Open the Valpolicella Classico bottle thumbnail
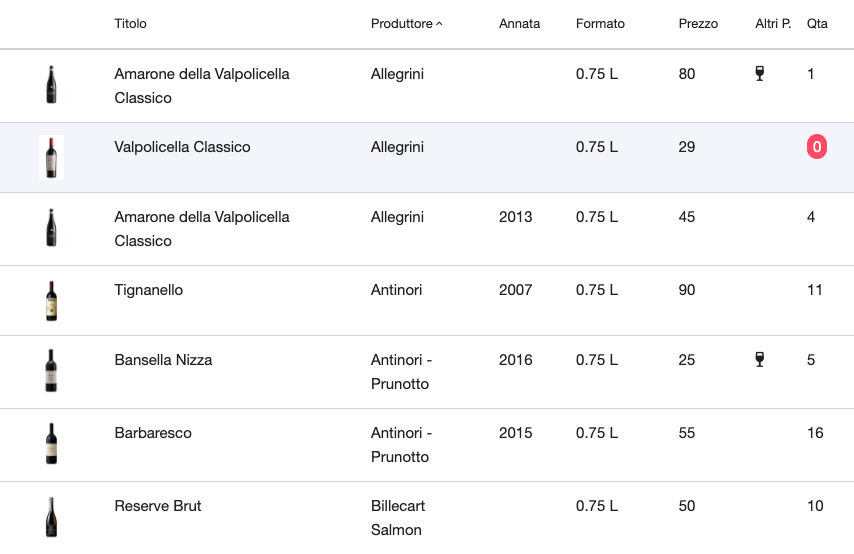The width and height of the screenshot is (854, 554). pos(51,157)
